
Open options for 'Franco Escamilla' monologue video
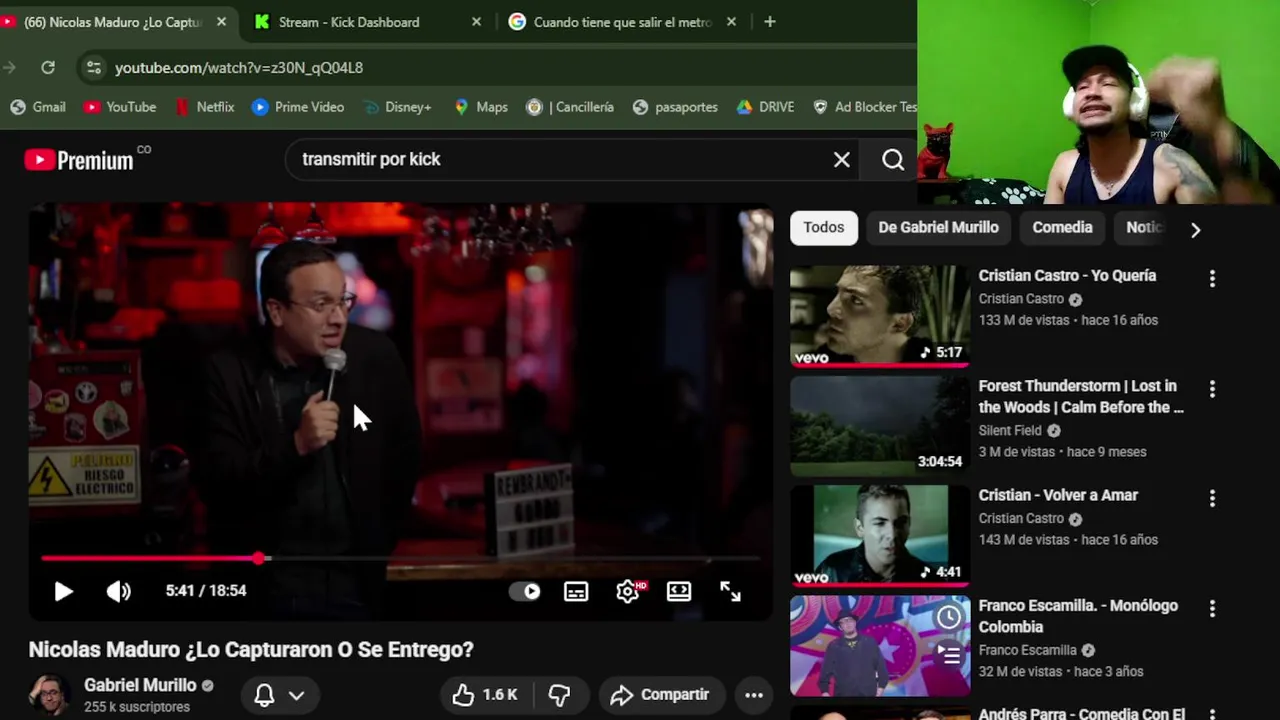coord(1212,608)
